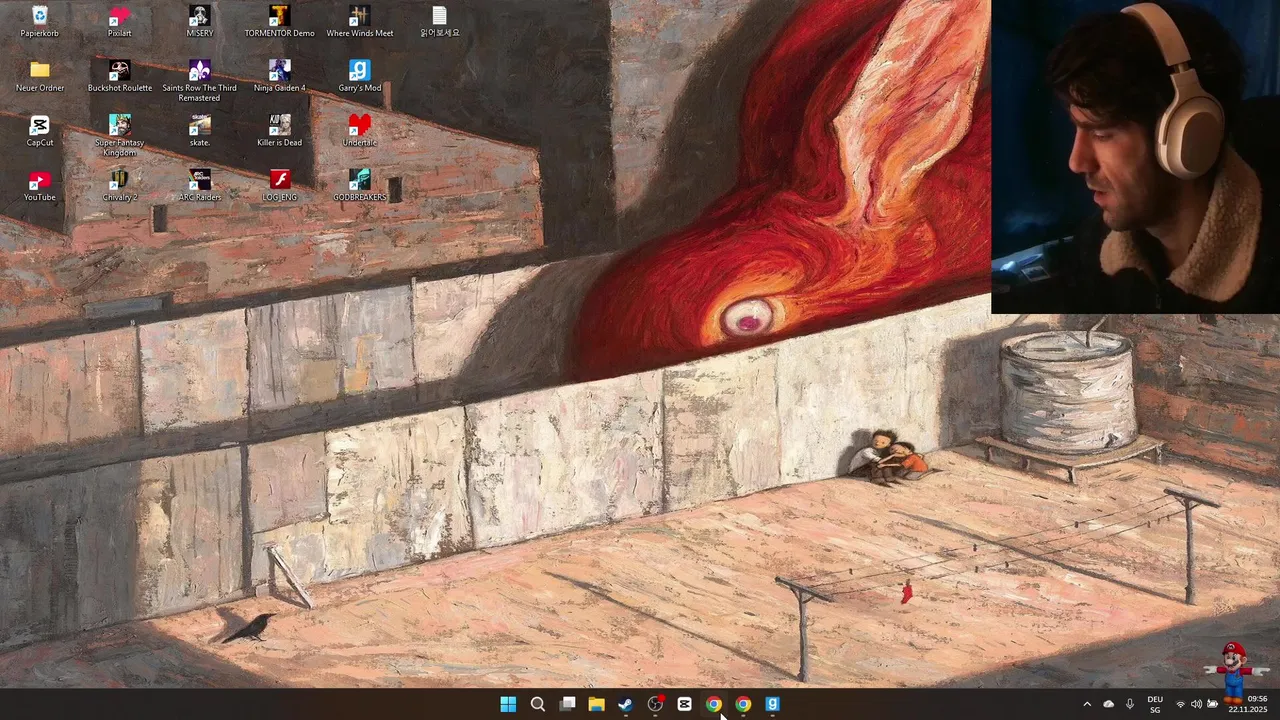Image resolution: width=1280 pixels, height=720 pixels.
Task: Select the Neuer Ordner folder
Action: pos(39,76)
